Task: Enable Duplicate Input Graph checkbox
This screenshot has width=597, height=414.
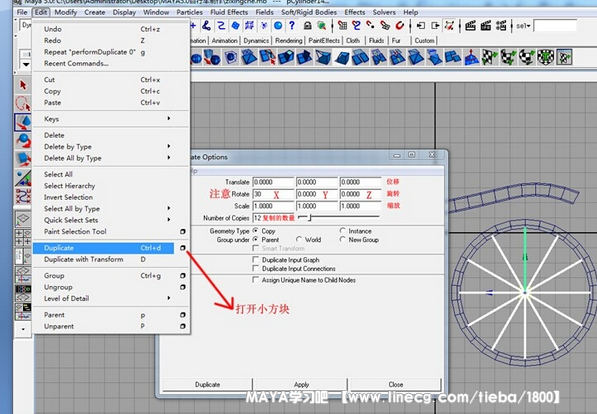Action: (x=255, y=259)
